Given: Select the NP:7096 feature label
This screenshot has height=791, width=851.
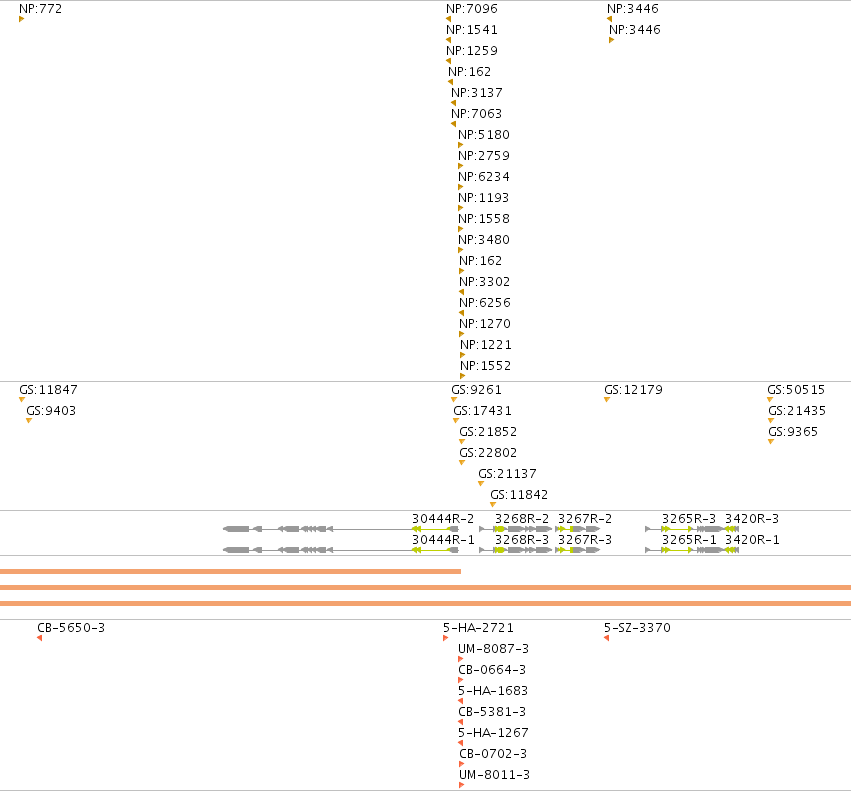Looking at the screenshot, I should pos(472,9).
